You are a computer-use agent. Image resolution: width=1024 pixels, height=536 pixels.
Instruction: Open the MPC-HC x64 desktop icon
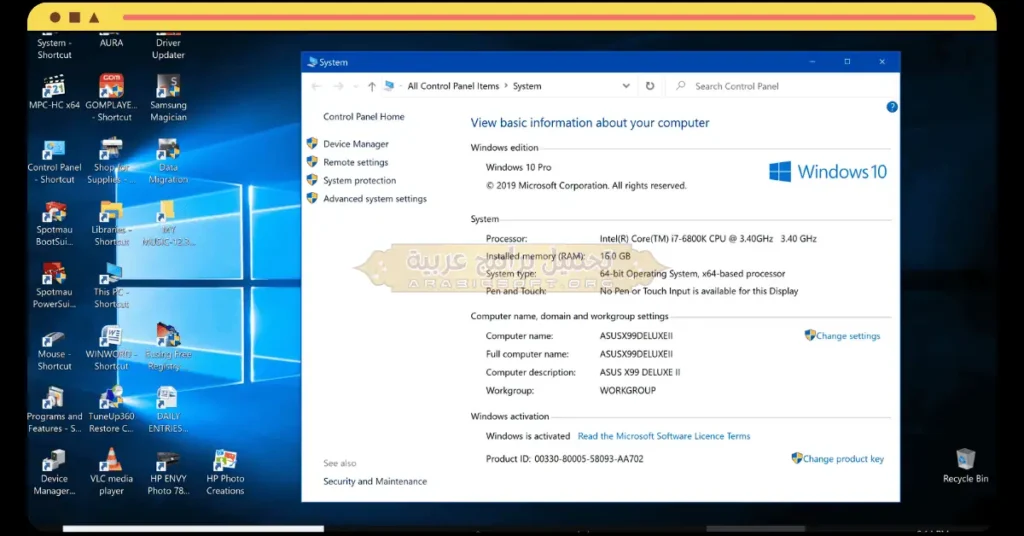click(x=54, y=92)
